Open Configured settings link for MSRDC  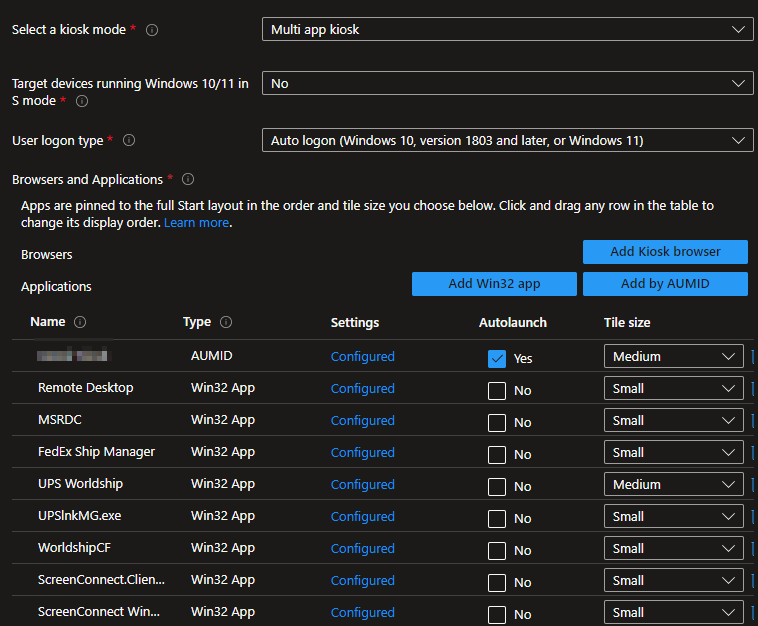coord(362,420)
